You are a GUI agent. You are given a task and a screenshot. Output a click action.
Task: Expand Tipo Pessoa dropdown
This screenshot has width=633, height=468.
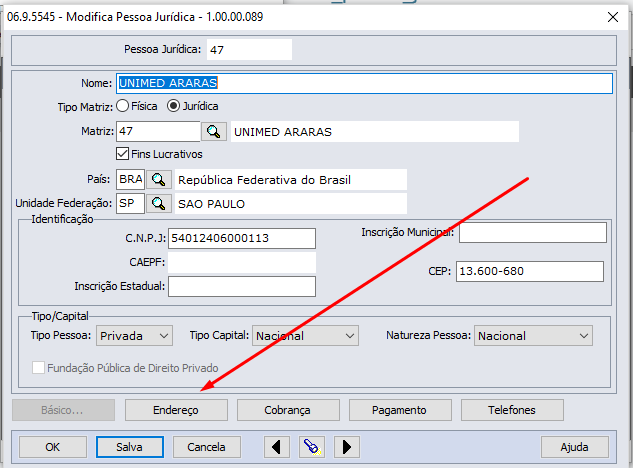coord(134,336)
